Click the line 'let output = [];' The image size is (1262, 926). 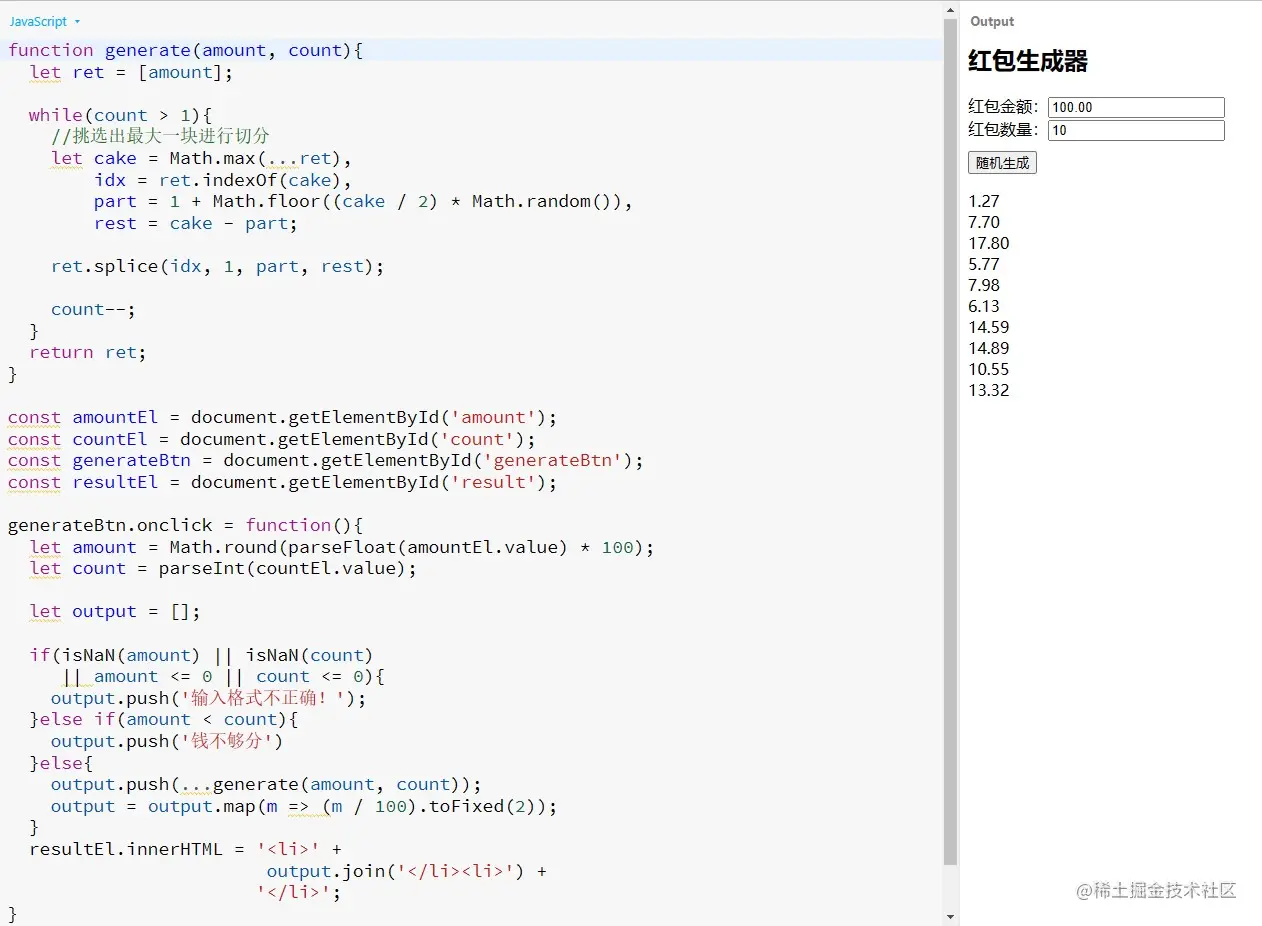click(x=115, y=611)
